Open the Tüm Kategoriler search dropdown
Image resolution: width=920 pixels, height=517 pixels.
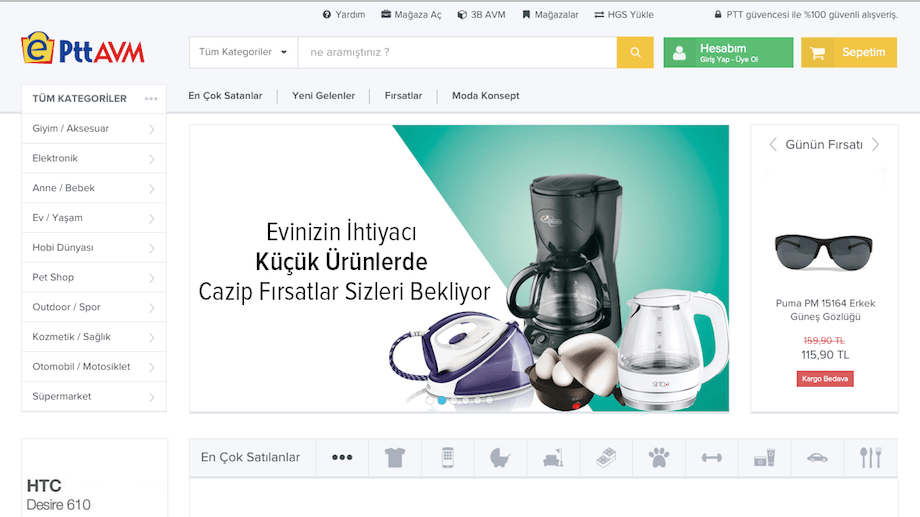point(243,52)
